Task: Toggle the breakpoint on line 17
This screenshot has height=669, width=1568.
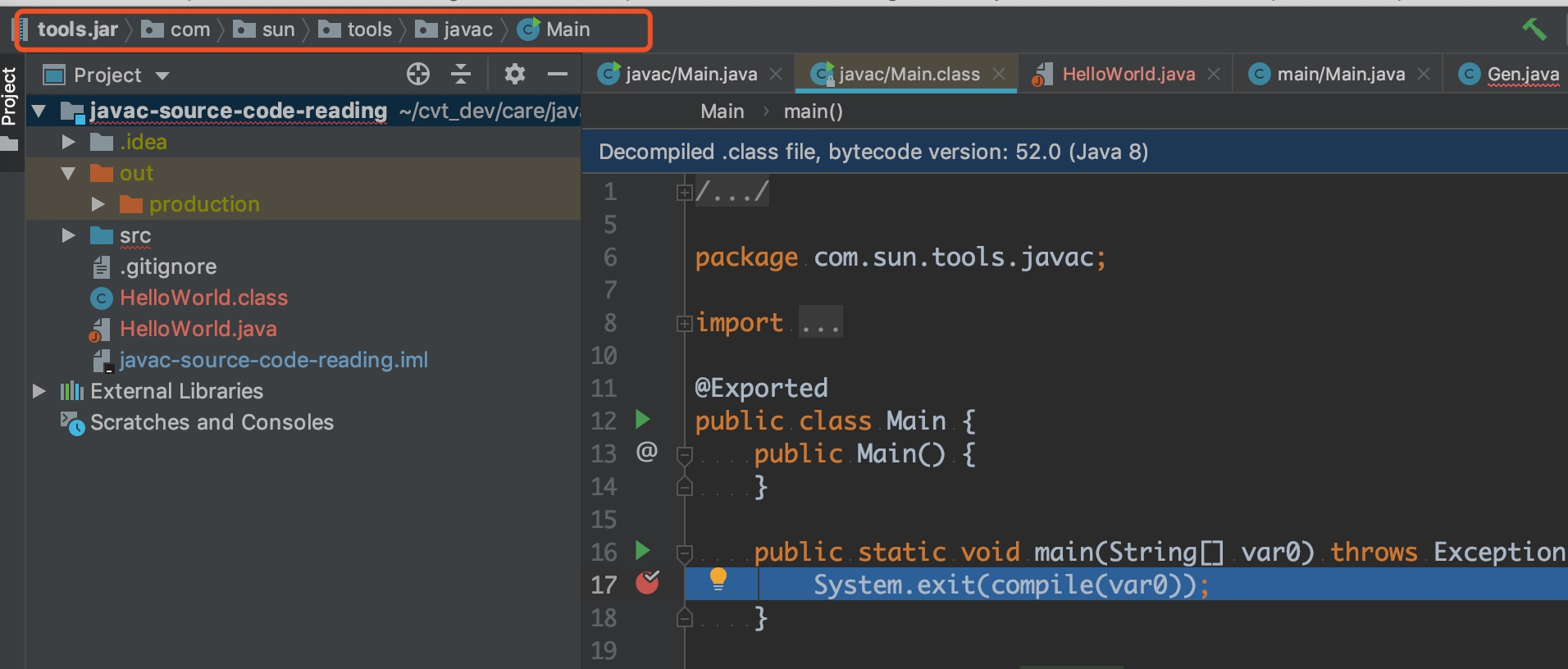Action: click(647, 583)
